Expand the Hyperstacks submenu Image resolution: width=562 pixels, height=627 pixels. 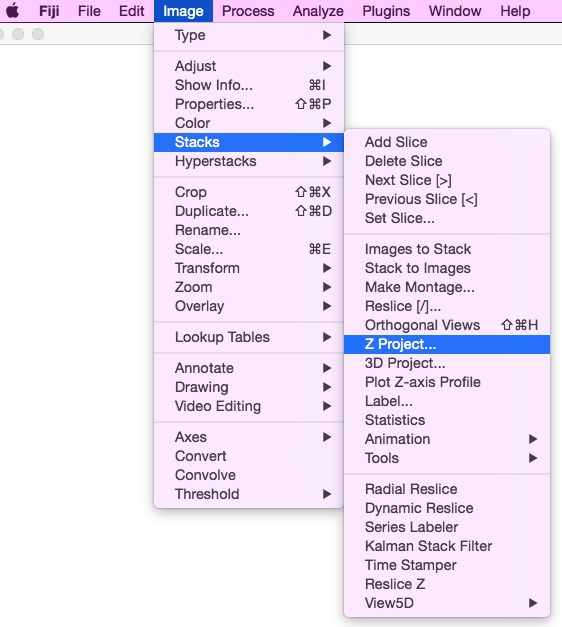pyautogui.click(x=249, y=161)
